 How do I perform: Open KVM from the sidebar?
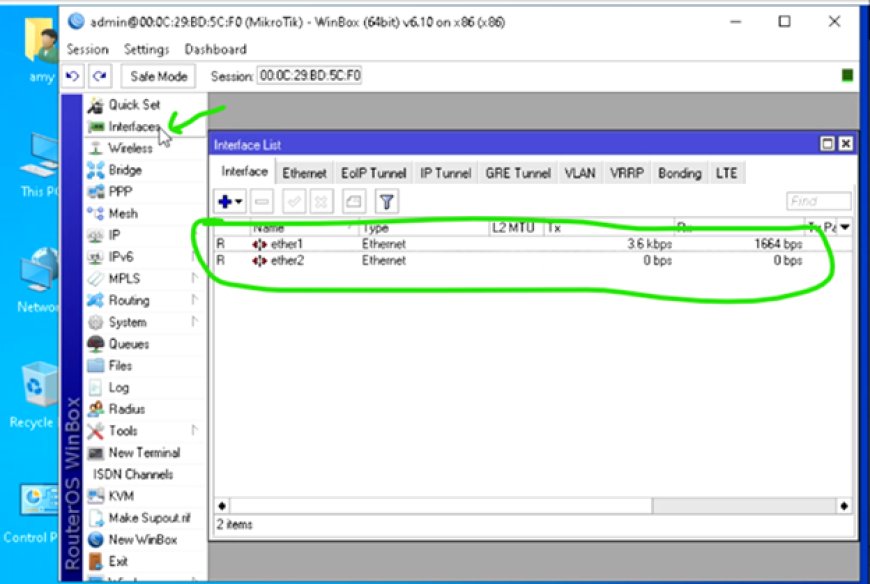click(121, 496)
